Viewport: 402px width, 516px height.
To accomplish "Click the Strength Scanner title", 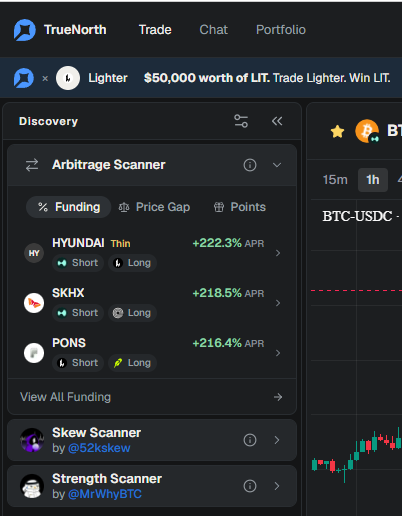I will 107,479.
